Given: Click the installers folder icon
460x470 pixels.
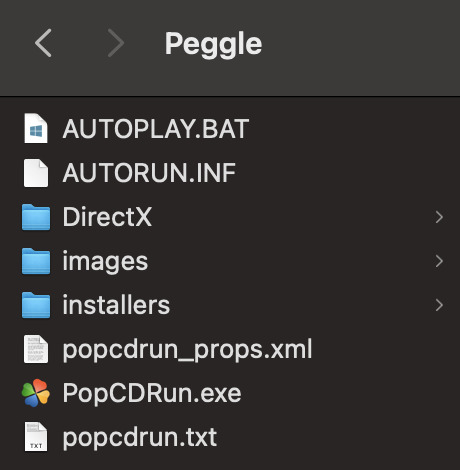Looking at the screenshot, I should [x=36, y=305].
